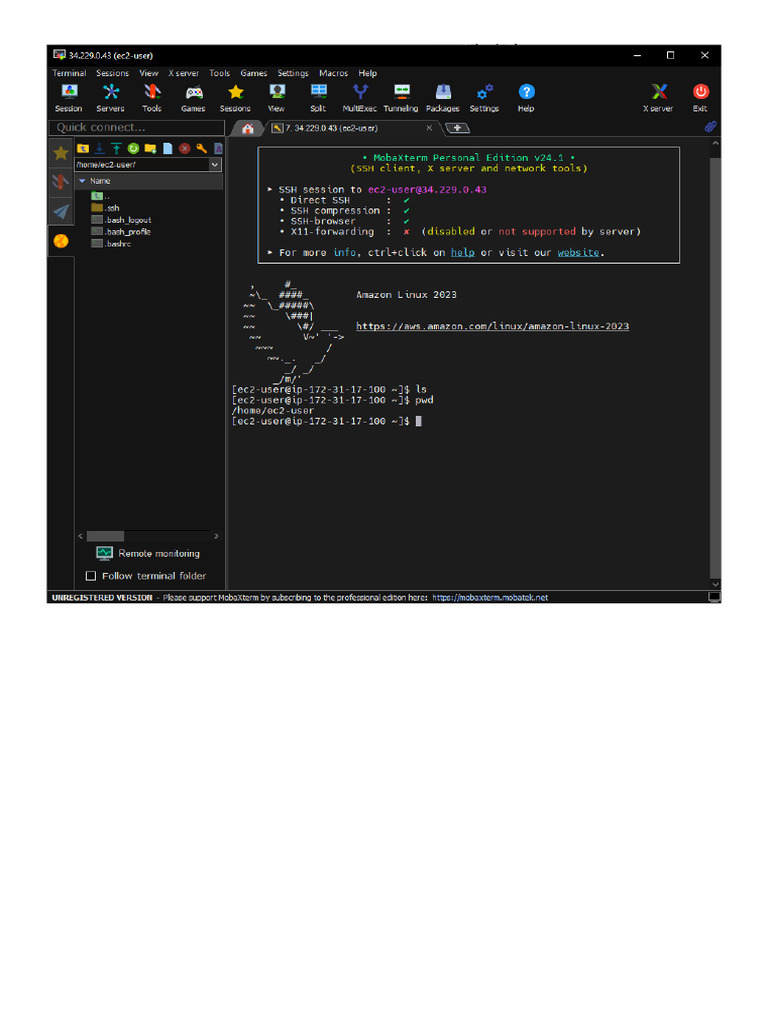Open a new terminal tab

[x=457, y=128]
